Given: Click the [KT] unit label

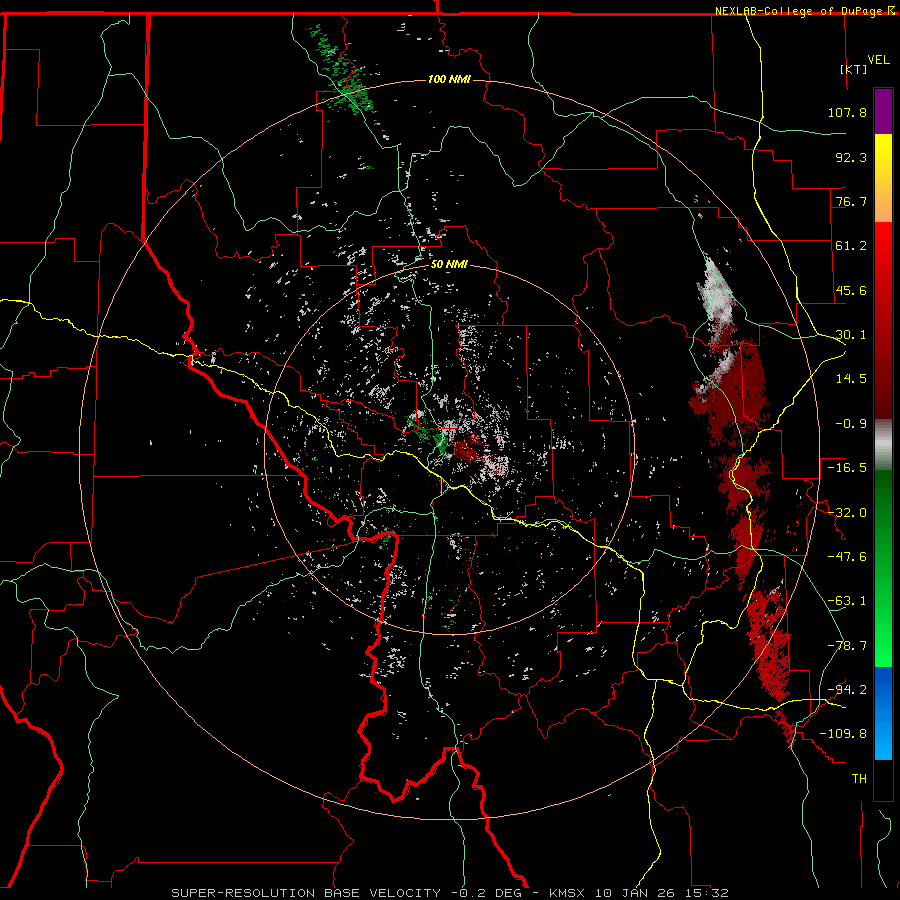Looking at the screenshot, I should 854,69.
